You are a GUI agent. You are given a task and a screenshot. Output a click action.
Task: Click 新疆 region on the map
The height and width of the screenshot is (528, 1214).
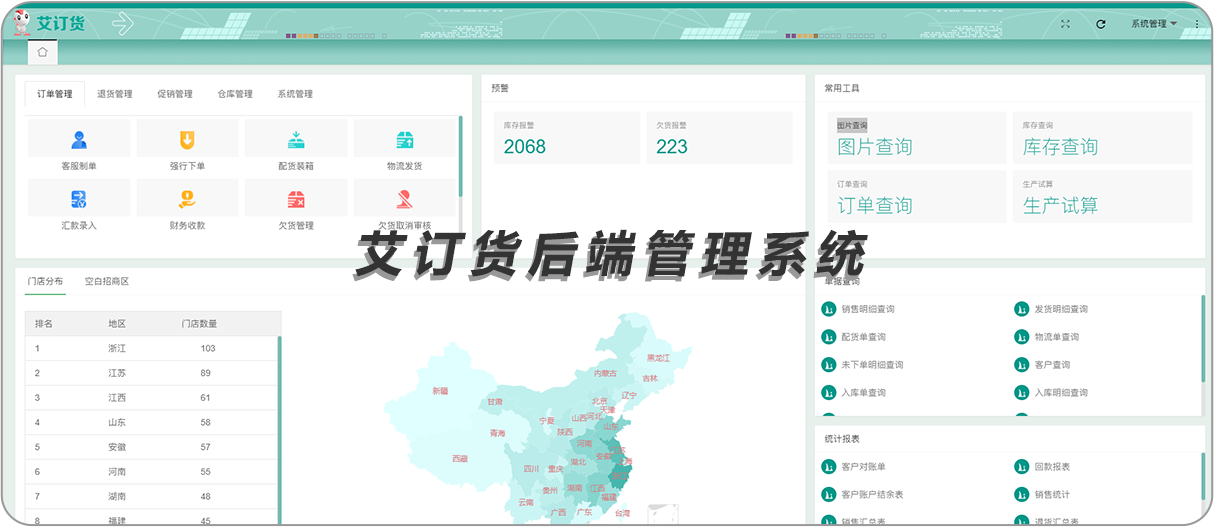pos(440,391)
